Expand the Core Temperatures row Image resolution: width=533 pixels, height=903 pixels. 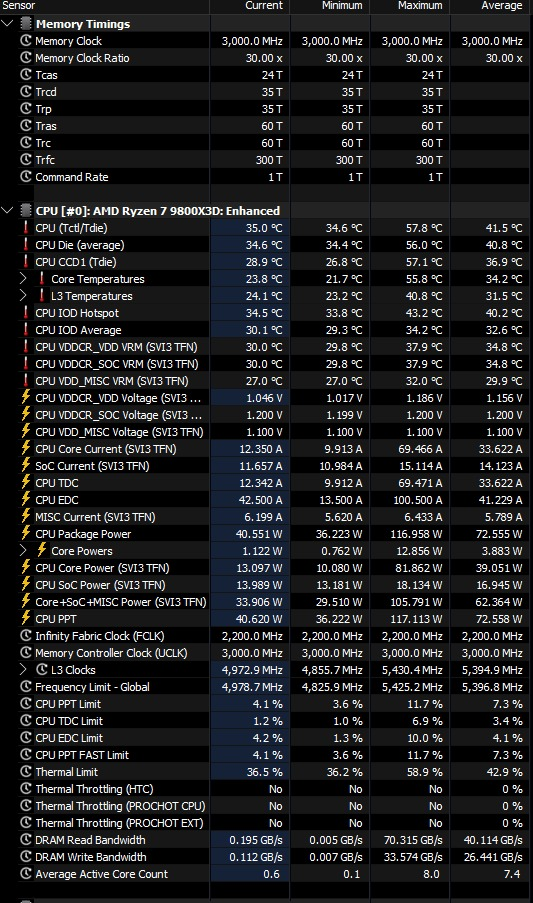23,279
